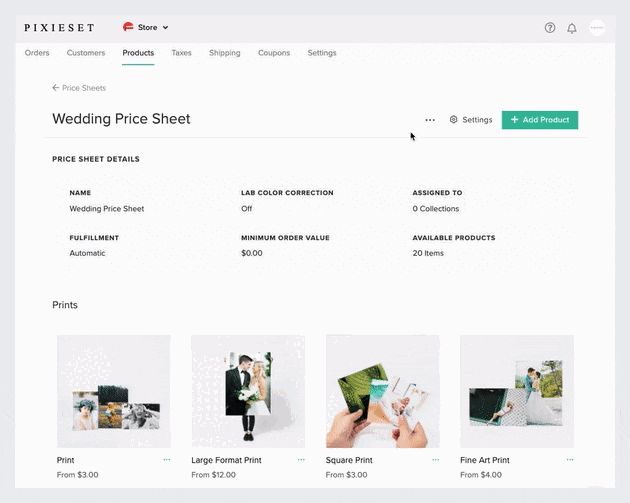Open price sheet Settings button

[471, 120]
